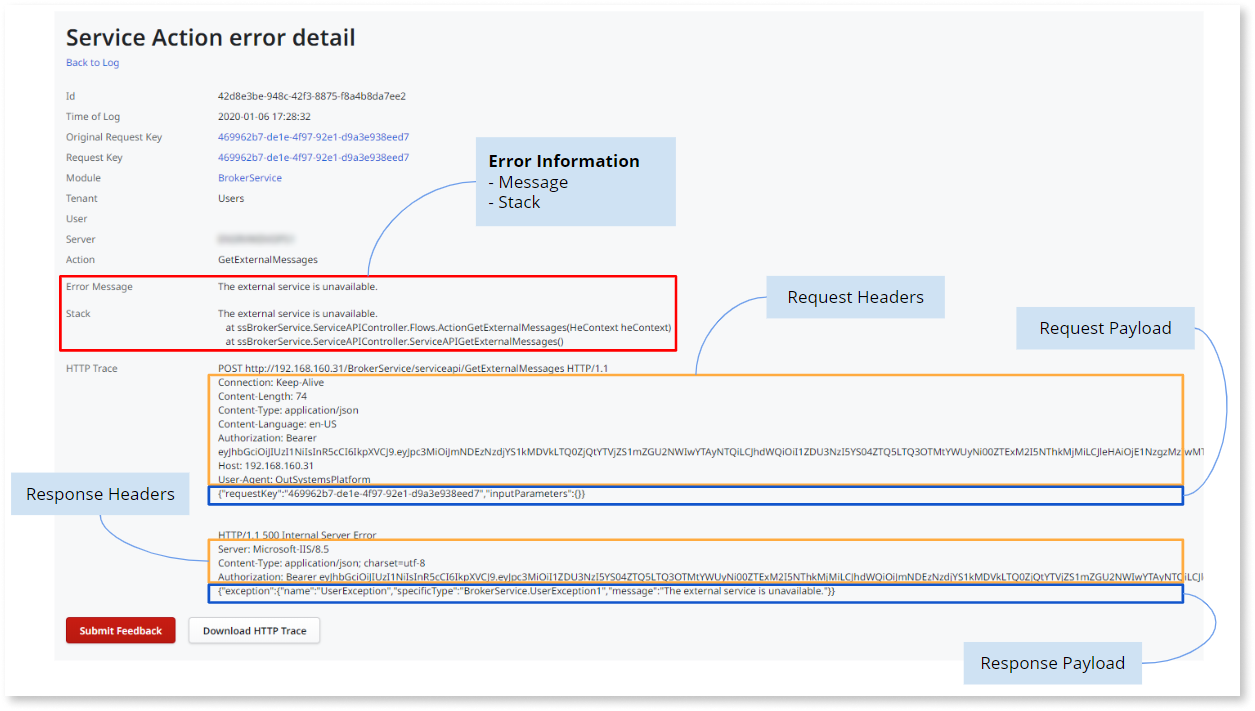Click the Service Action error detail heading
This screenshot has width=1255, height=711.
click(210, 37)
